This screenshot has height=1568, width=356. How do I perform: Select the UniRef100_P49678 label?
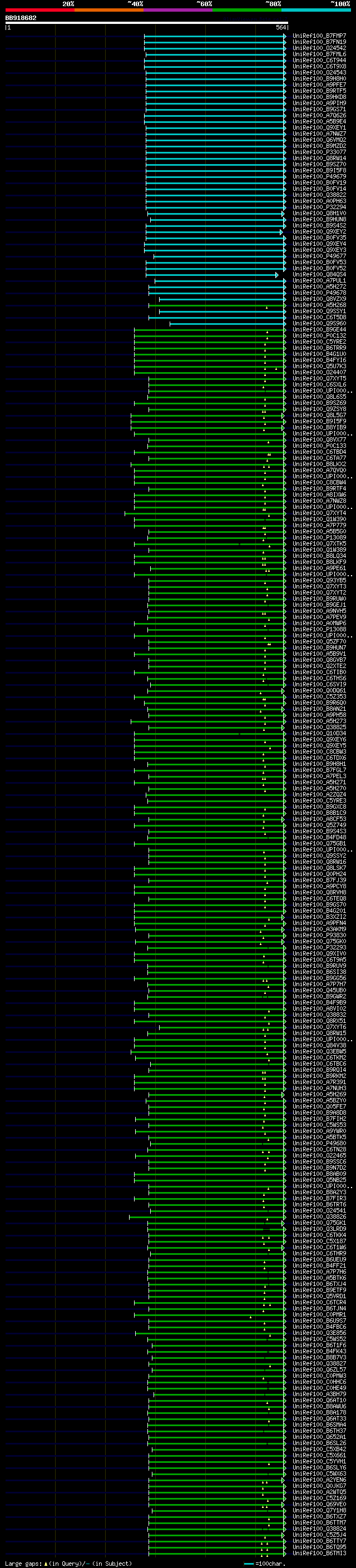(x=319, y=293)
